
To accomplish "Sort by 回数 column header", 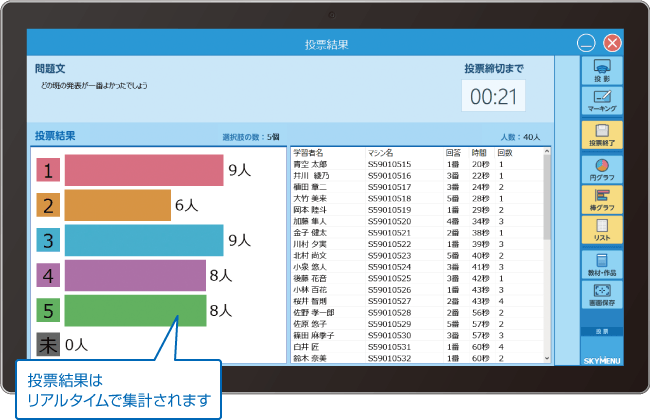I will click(x=505, y=153).
